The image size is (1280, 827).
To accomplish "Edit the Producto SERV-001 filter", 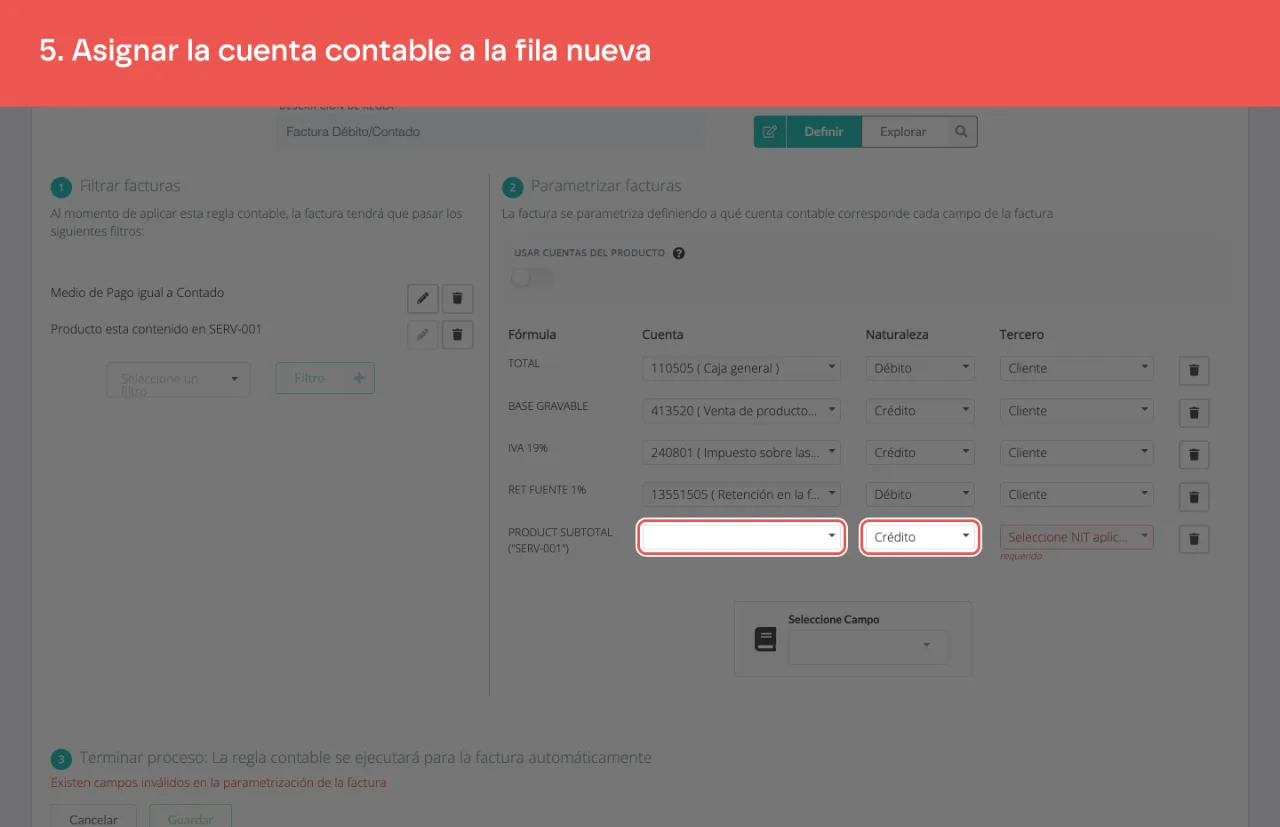I will 423,334.
